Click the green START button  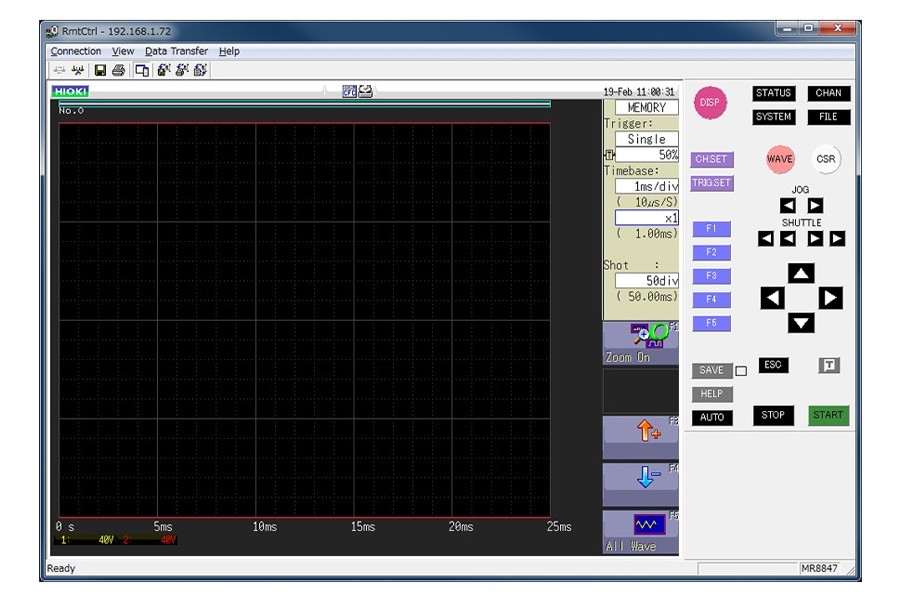pos(828,415)
